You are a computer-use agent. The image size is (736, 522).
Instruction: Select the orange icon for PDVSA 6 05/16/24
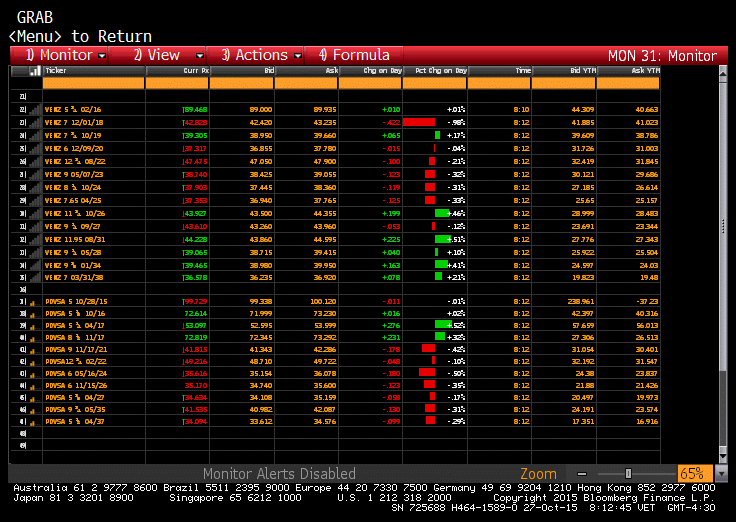pyautogui.click(x=32, y=375)
